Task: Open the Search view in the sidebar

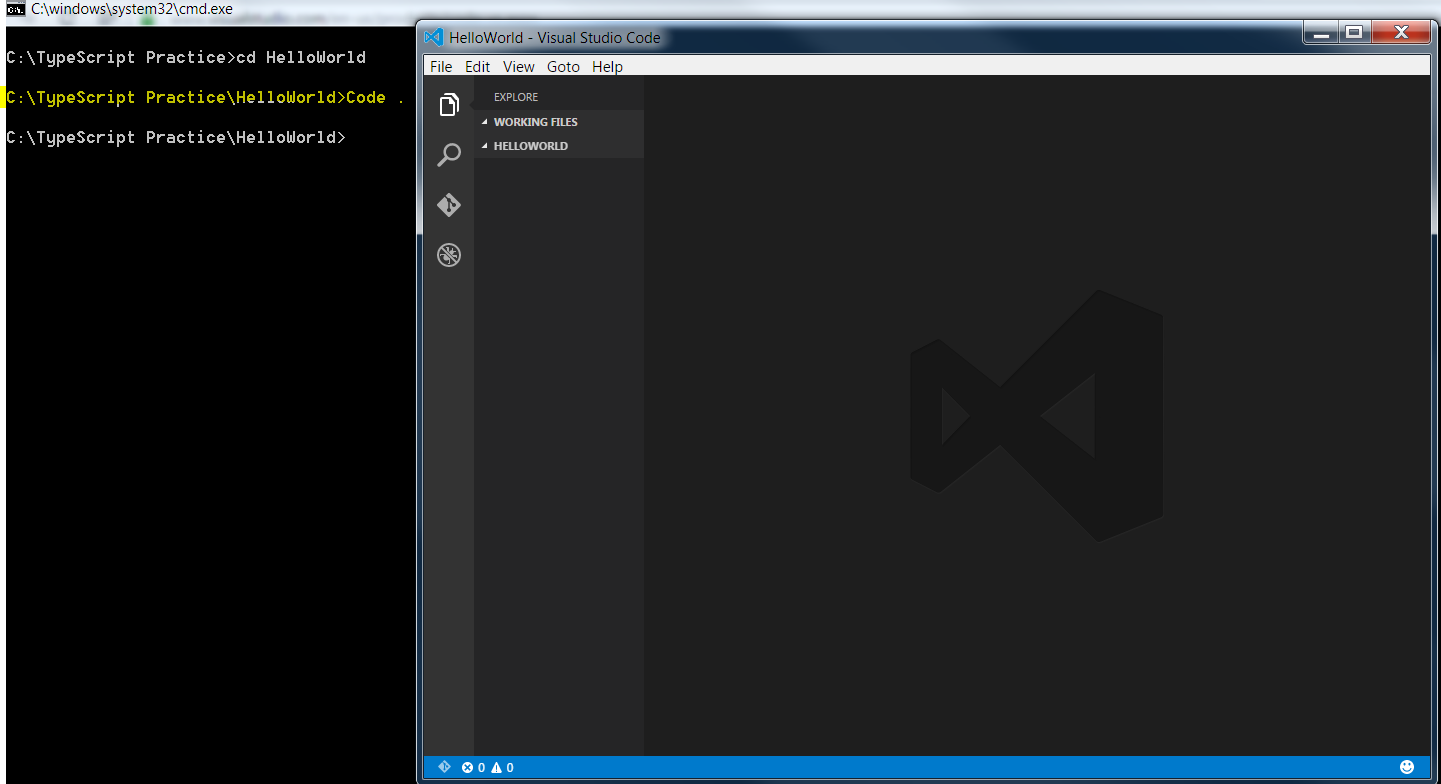Action: click(x=449, y=155)
